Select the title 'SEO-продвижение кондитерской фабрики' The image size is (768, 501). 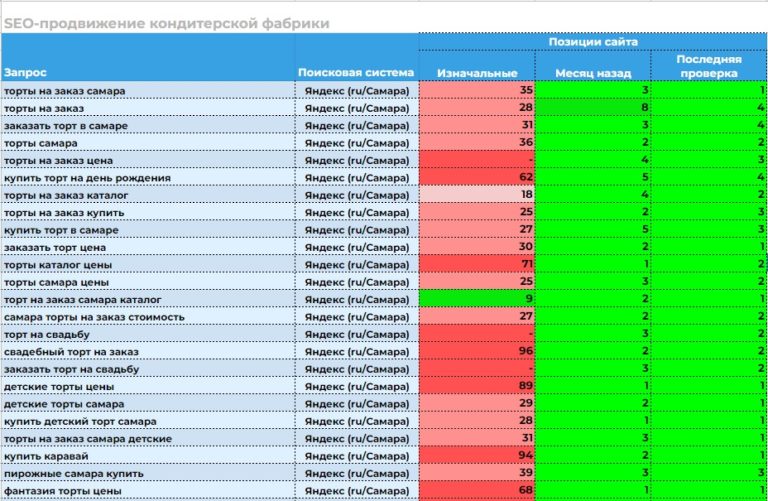pyautogui.click(x=167, y=24)
